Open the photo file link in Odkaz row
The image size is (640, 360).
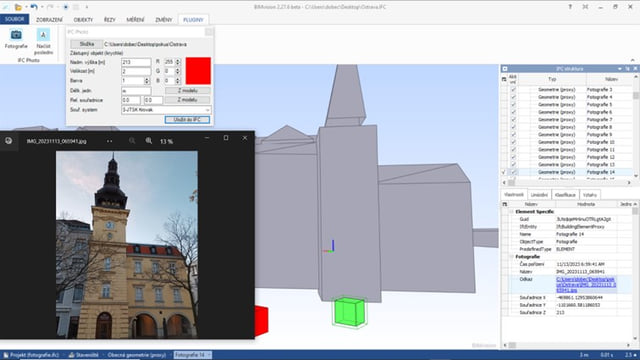(x=586, y=284)
